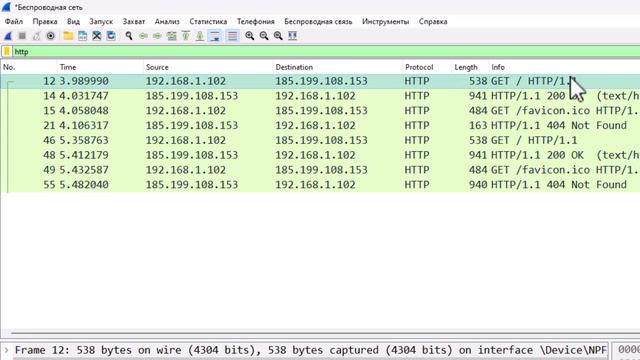Zoom out the packet text
Image resolution: width=640 pixels, height=360 pixels.
click(x=264, y=36)
